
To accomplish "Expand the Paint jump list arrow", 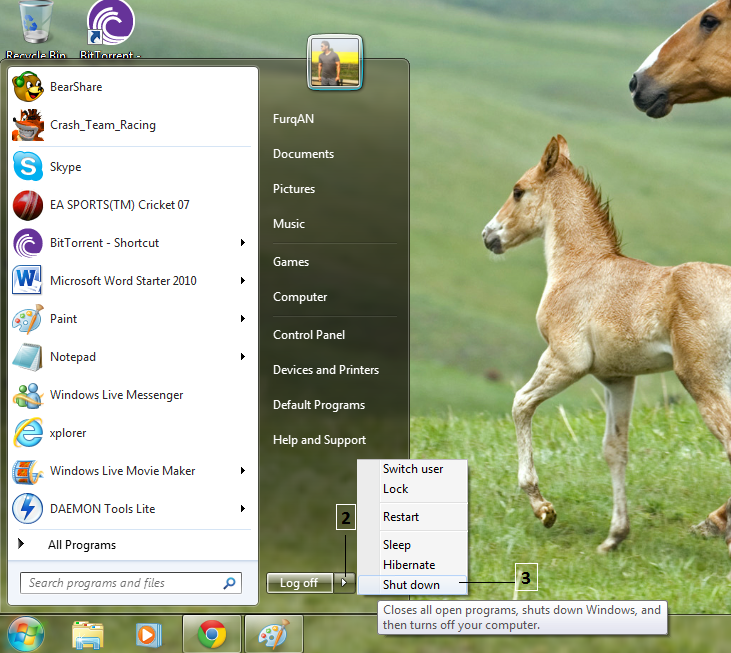I will tap(242, 319).
